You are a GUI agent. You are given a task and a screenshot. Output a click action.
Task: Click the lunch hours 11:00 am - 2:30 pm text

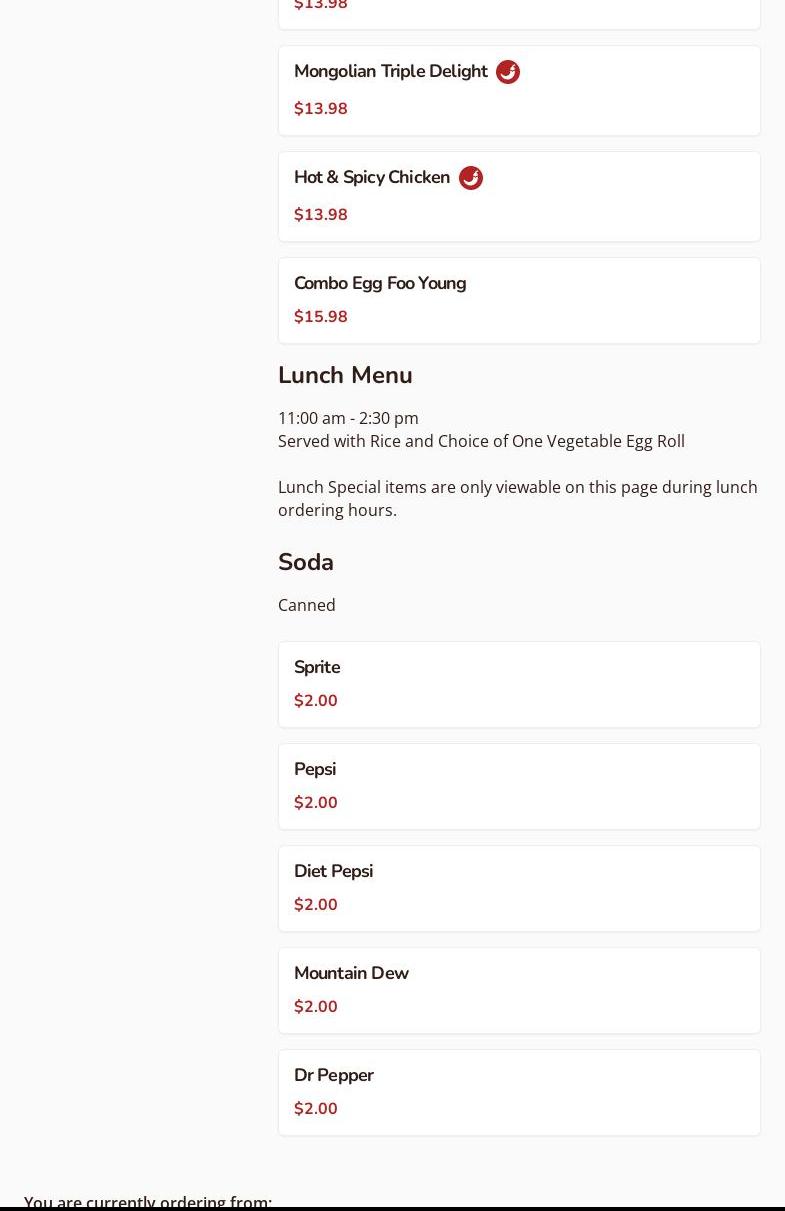(348, 418)
